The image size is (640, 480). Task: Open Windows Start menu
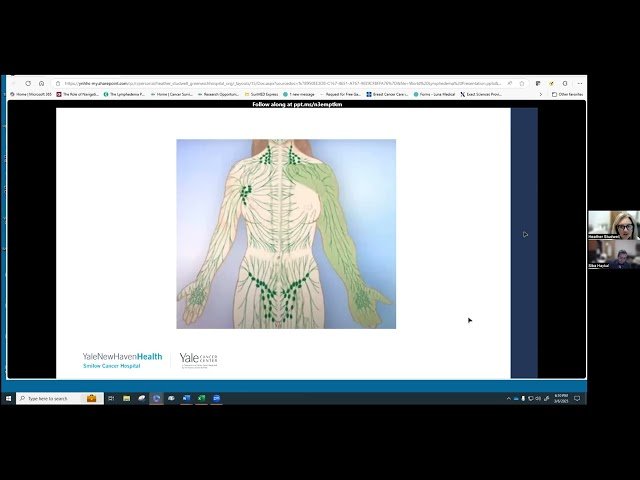[8, 398]
